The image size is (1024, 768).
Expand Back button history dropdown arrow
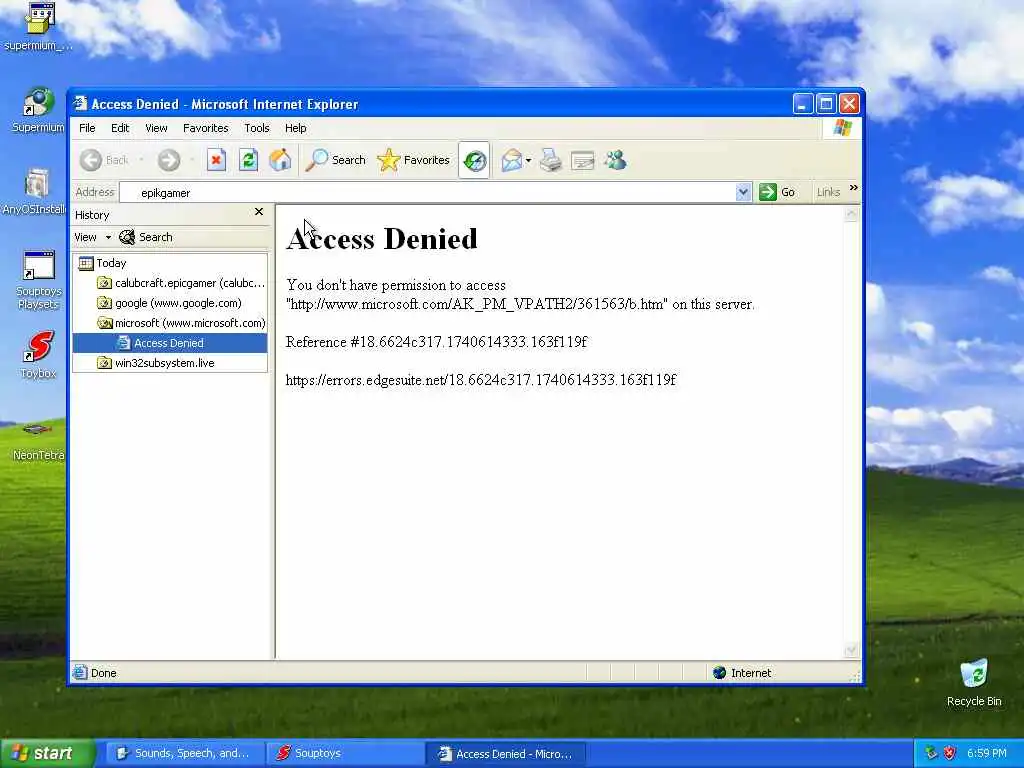click(141, 160)
